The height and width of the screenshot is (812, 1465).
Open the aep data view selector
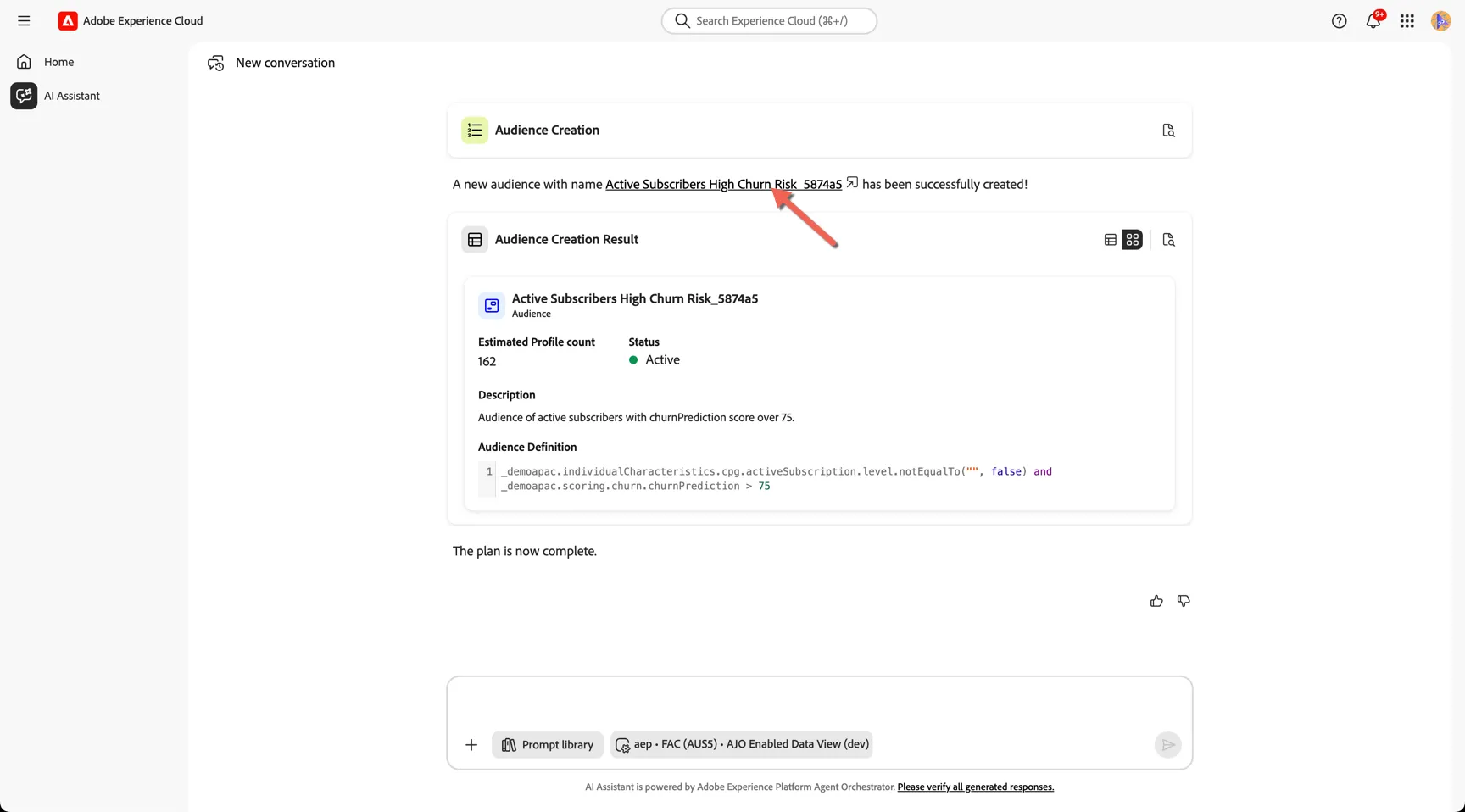point(742,745)
